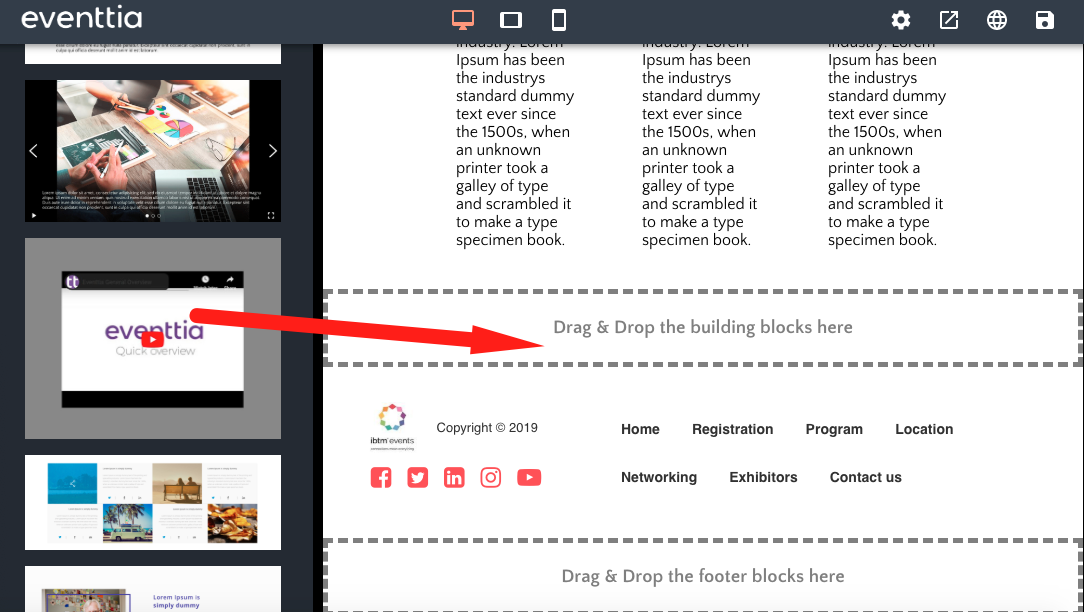1084x612 pixels.
Task: Click the Facebook icon in footer
Action: (381, 477)
